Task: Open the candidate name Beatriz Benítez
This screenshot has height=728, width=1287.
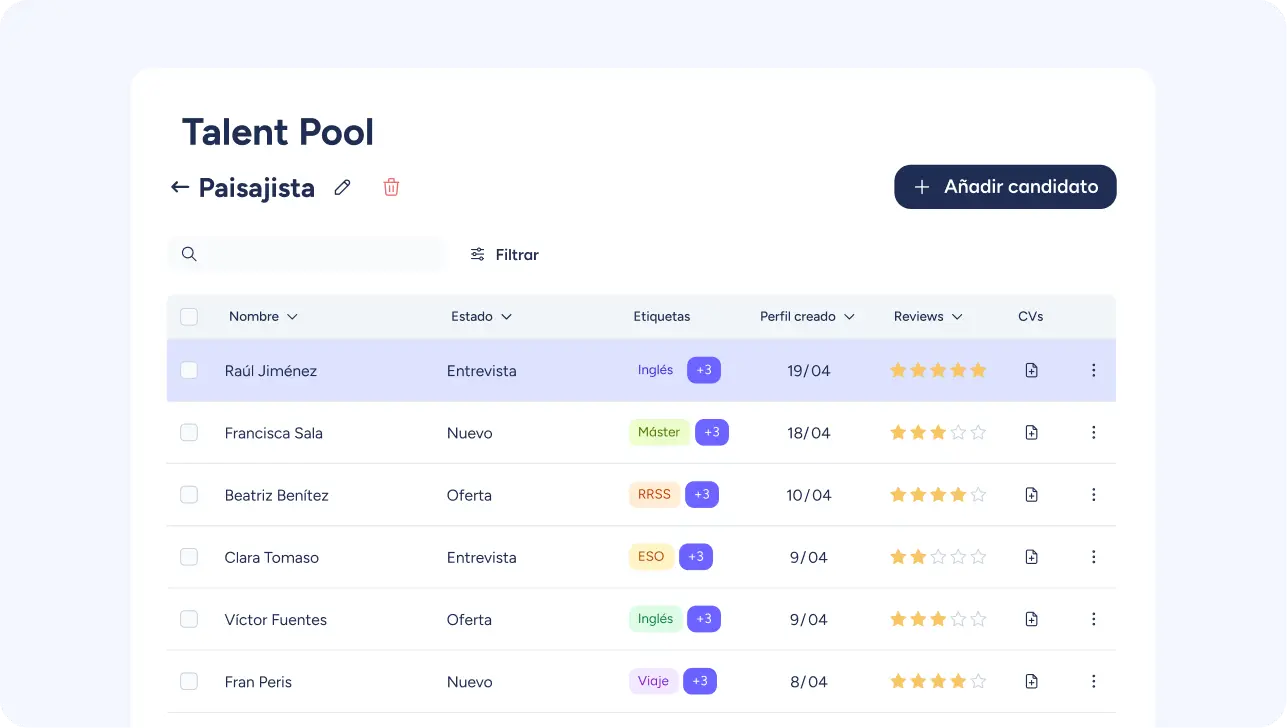Action: click(x=276, y=495)
